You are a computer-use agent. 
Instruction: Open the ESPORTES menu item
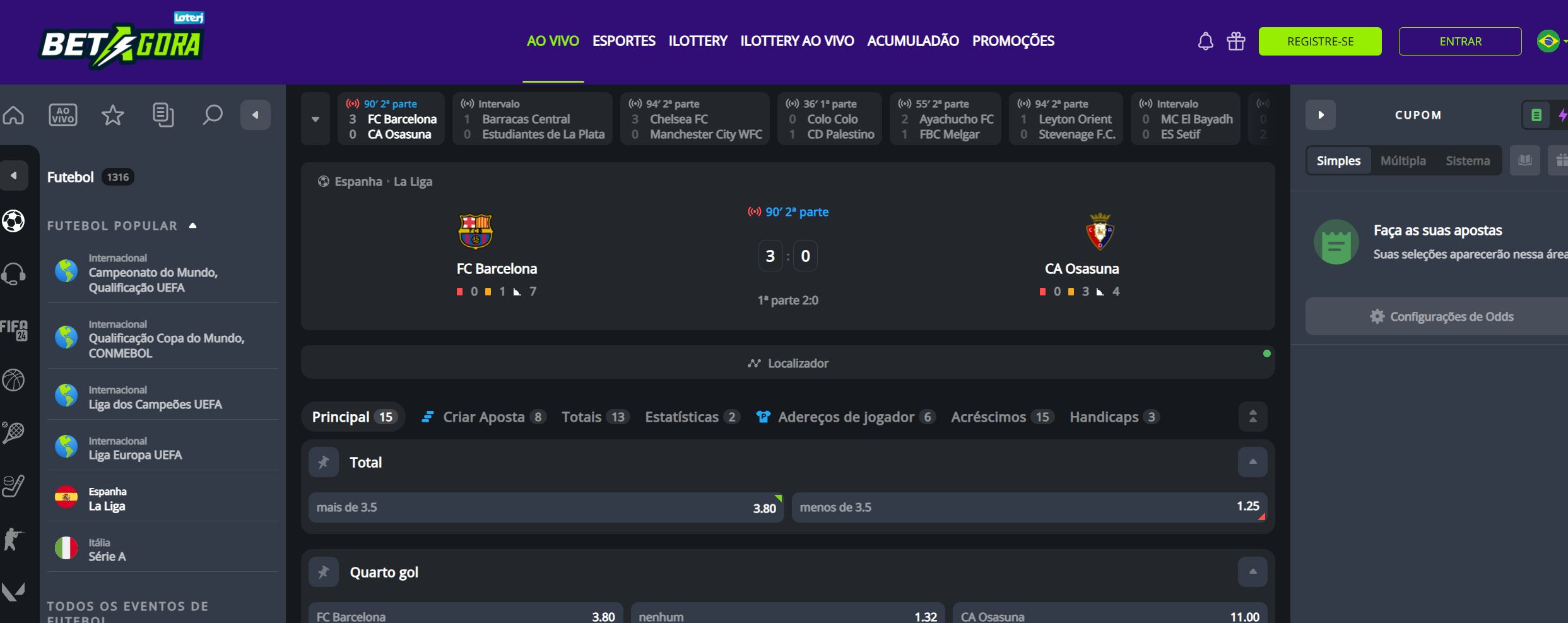coord(623,41)
